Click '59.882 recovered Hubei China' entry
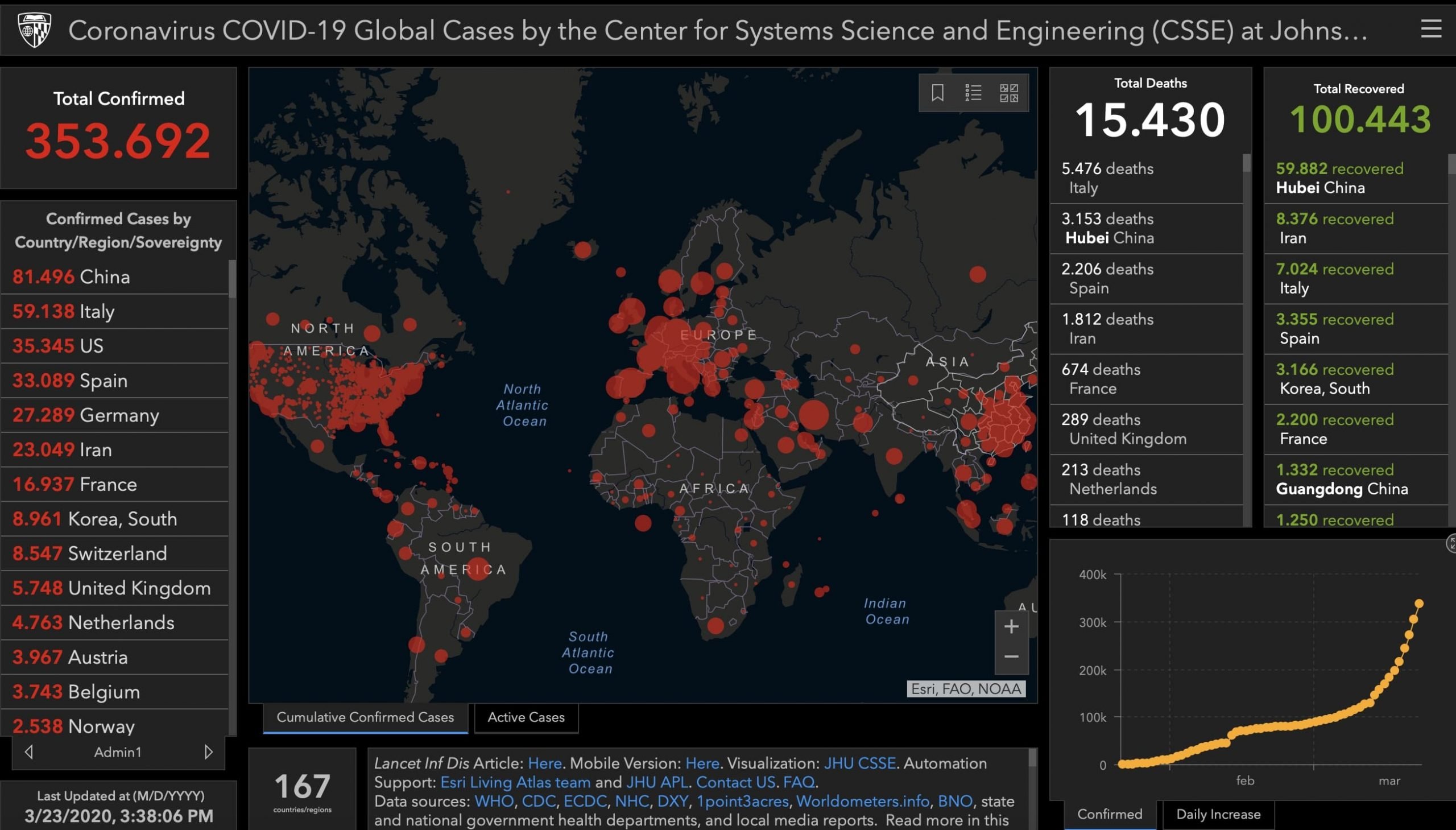The height and width of the screenshot is (830, 1456). pyautogui.click(x=1356, y=179)
